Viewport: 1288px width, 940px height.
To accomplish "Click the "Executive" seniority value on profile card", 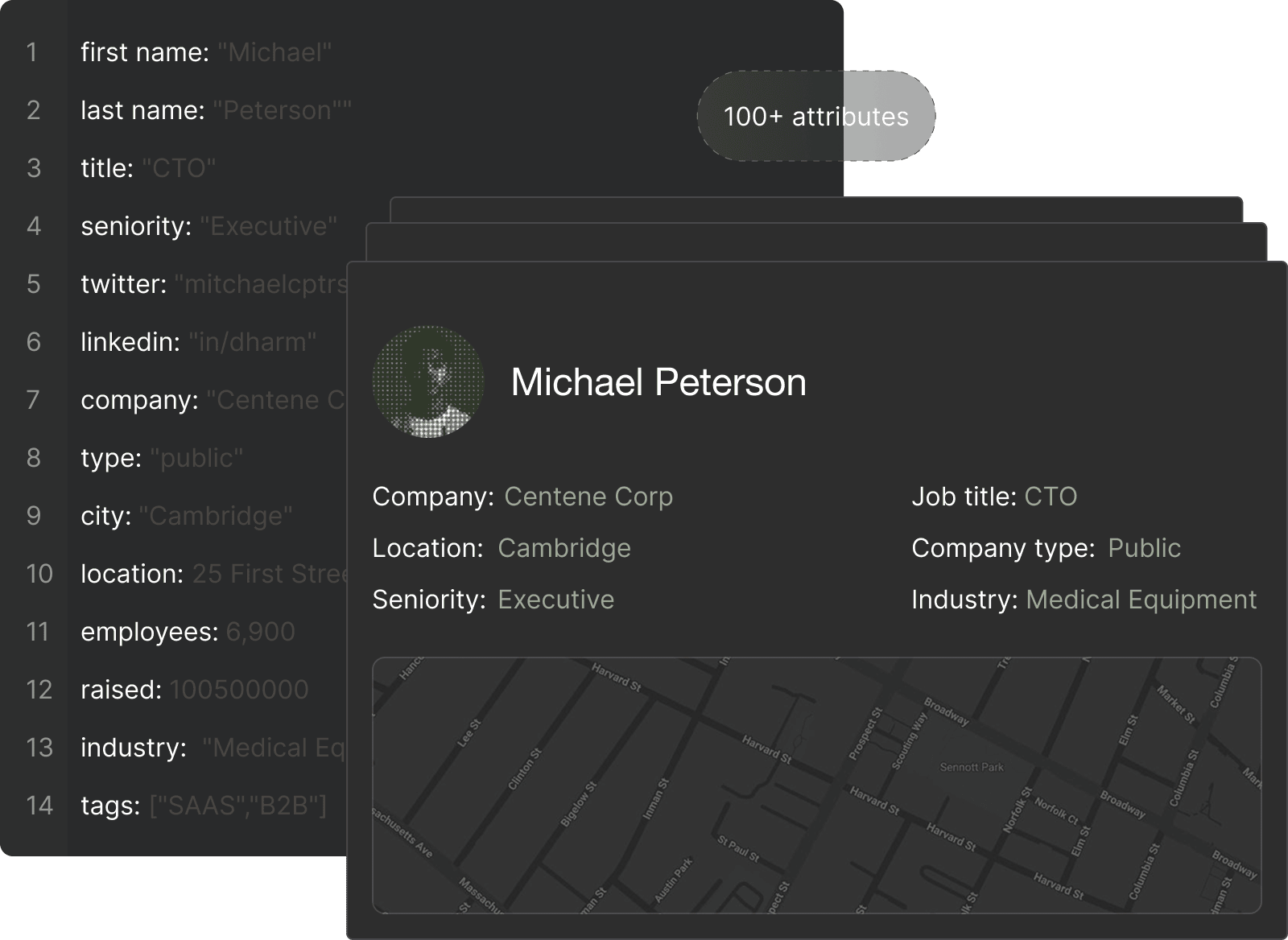I will (x=555, y=600).
